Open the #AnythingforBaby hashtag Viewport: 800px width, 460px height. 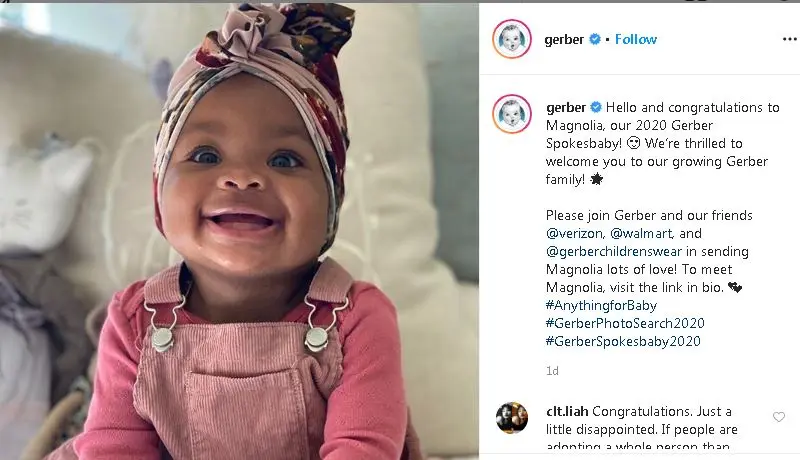(x=601, y=305)
